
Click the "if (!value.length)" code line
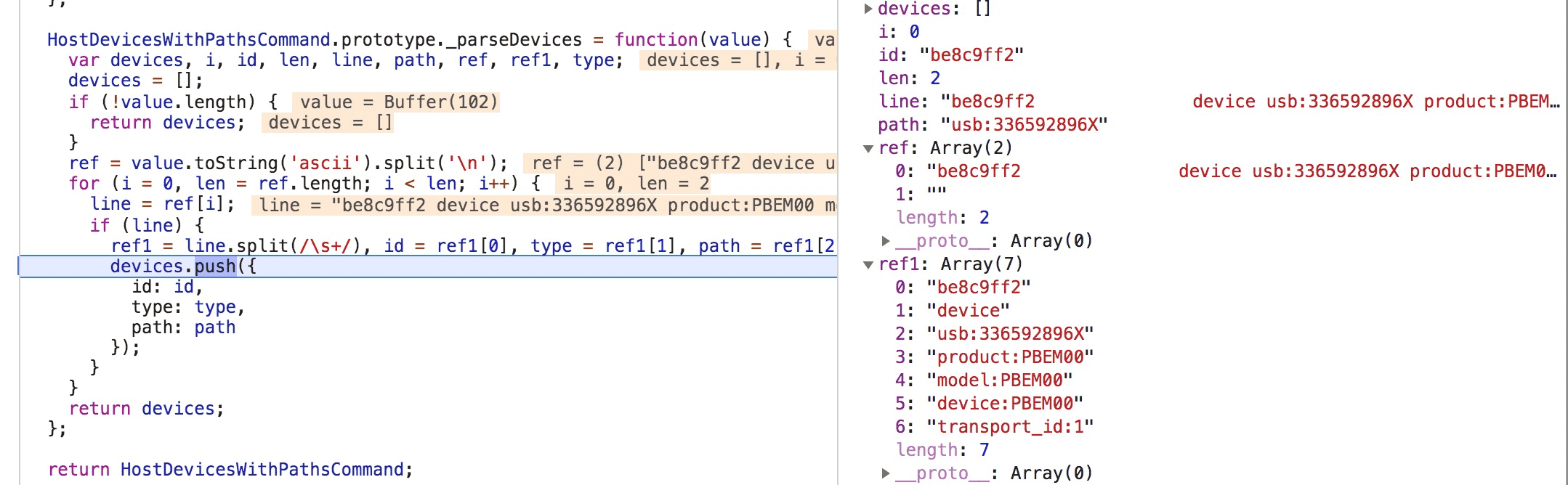(x=173, y=102)
